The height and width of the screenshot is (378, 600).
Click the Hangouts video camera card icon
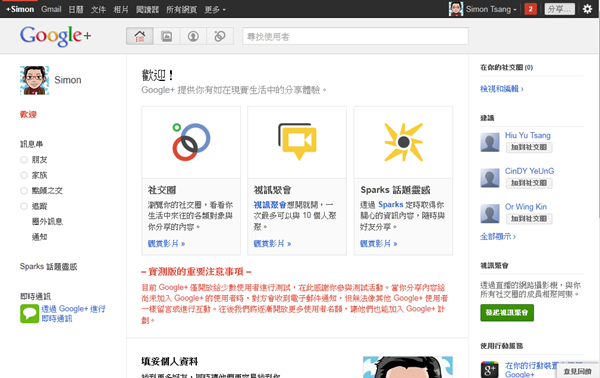tap(297, 142)
